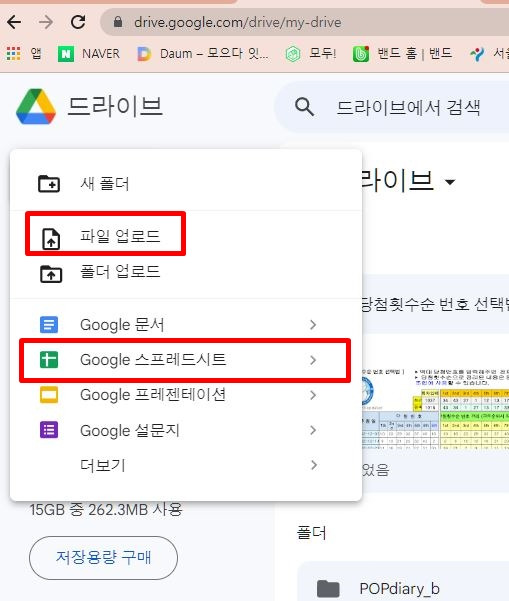Expand the Google 스프레드시트 submenu arrow

click(313, 360)
